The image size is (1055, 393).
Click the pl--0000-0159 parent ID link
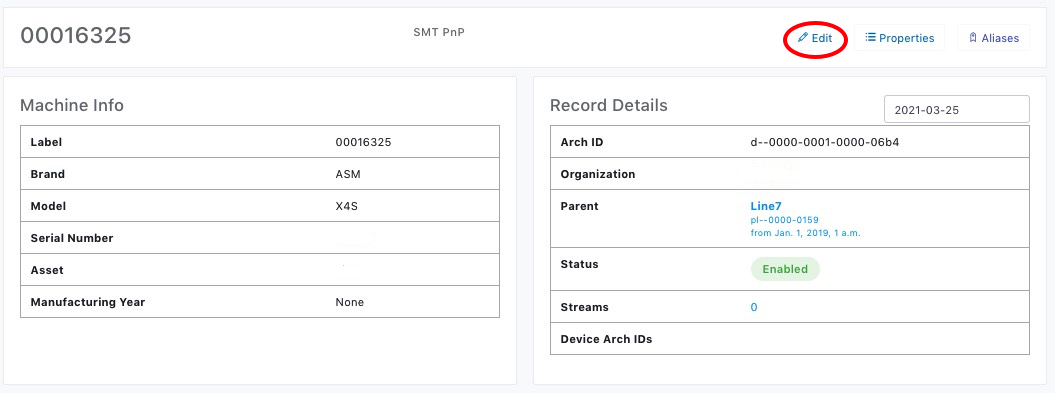pyautogui.click(x=785, y=220)
